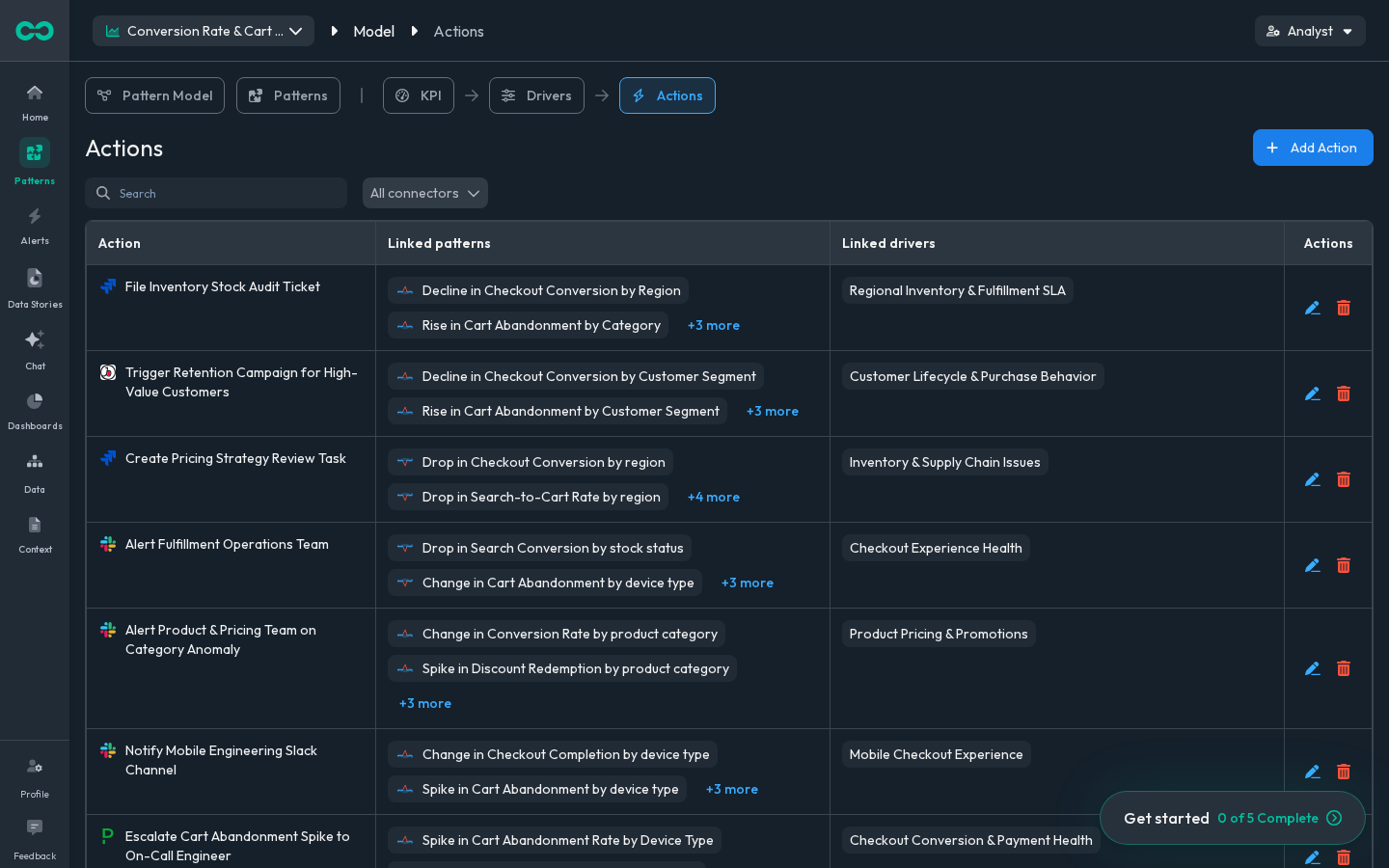Screen dimensions: 1389x868
Task: Open Regional Inventory & Fulfillment SLA driver
Action: [x=958, y=290]
